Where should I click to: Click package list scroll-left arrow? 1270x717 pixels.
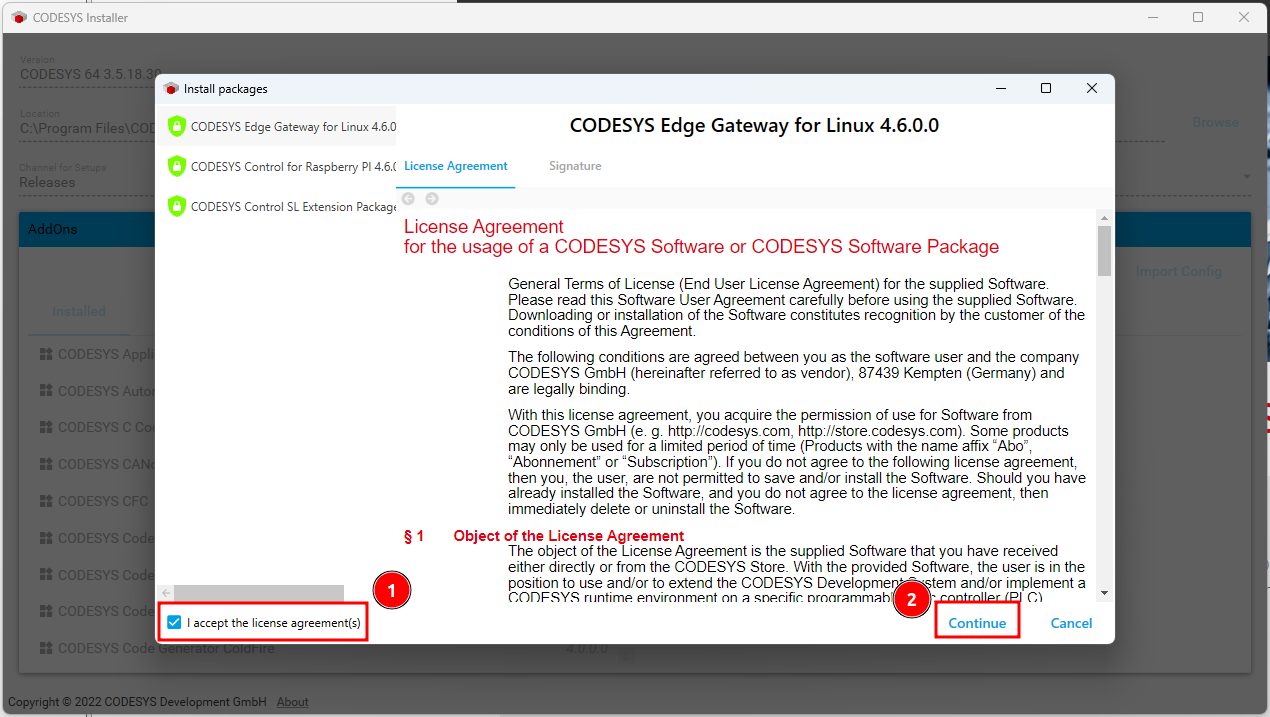coord(166,593)
